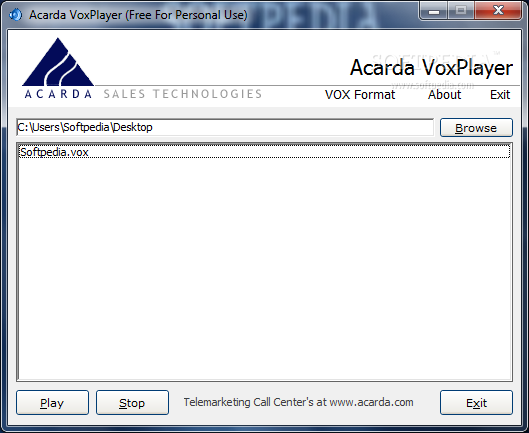Click the Exit button beside the acarda.com text
This screenshot has height=433, width=529.
click(476, 403)
